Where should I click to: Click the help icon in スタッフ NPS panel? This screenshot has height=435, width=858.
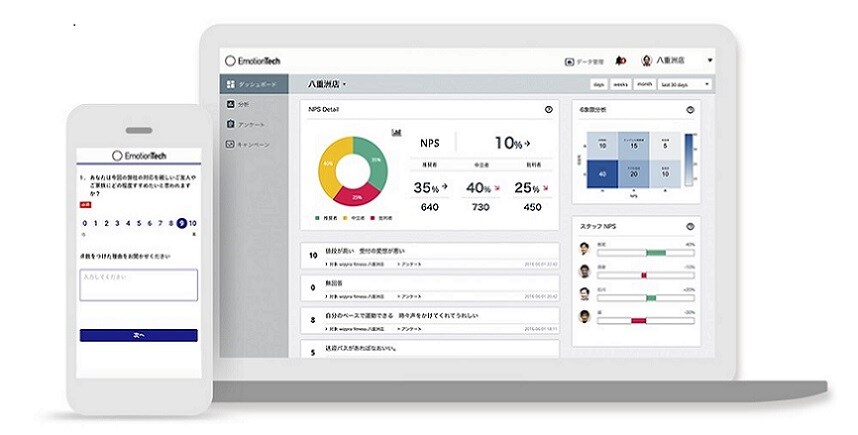(690, 226)
